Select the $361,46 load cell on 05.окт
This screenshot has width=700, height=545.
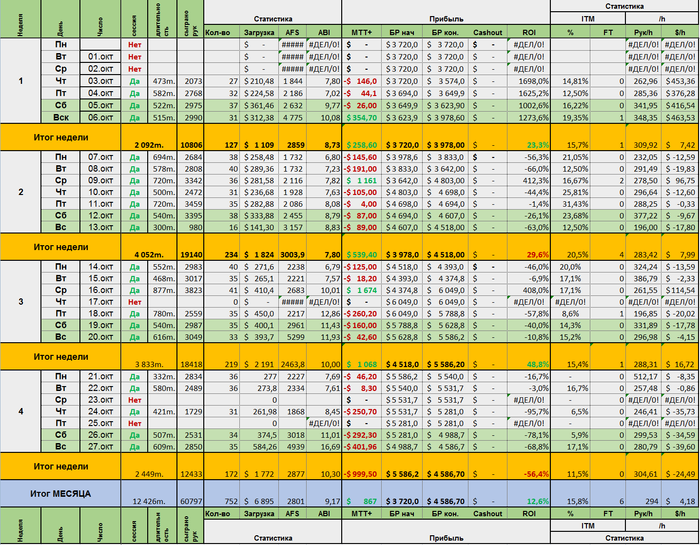(x=259, y=106)
